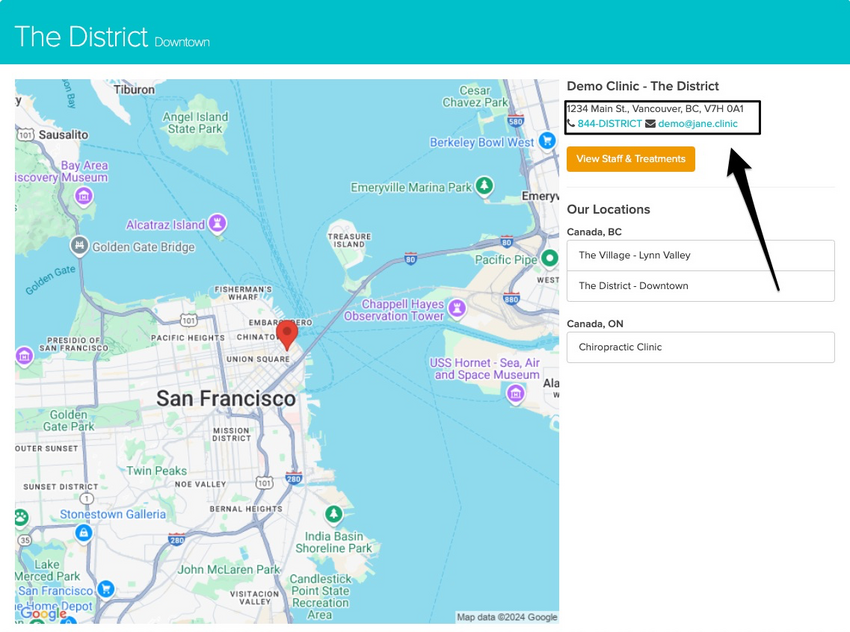Click the Sunset District map label
The width and height of the screenshot is (850, 632).
coord(61,487)
